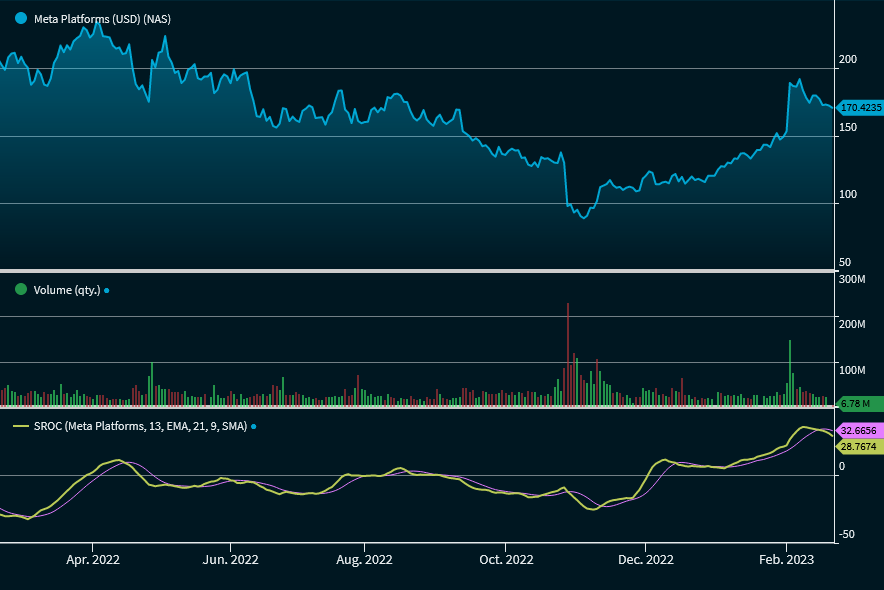Click the 300M volume axis label

(x=851, y=278)
